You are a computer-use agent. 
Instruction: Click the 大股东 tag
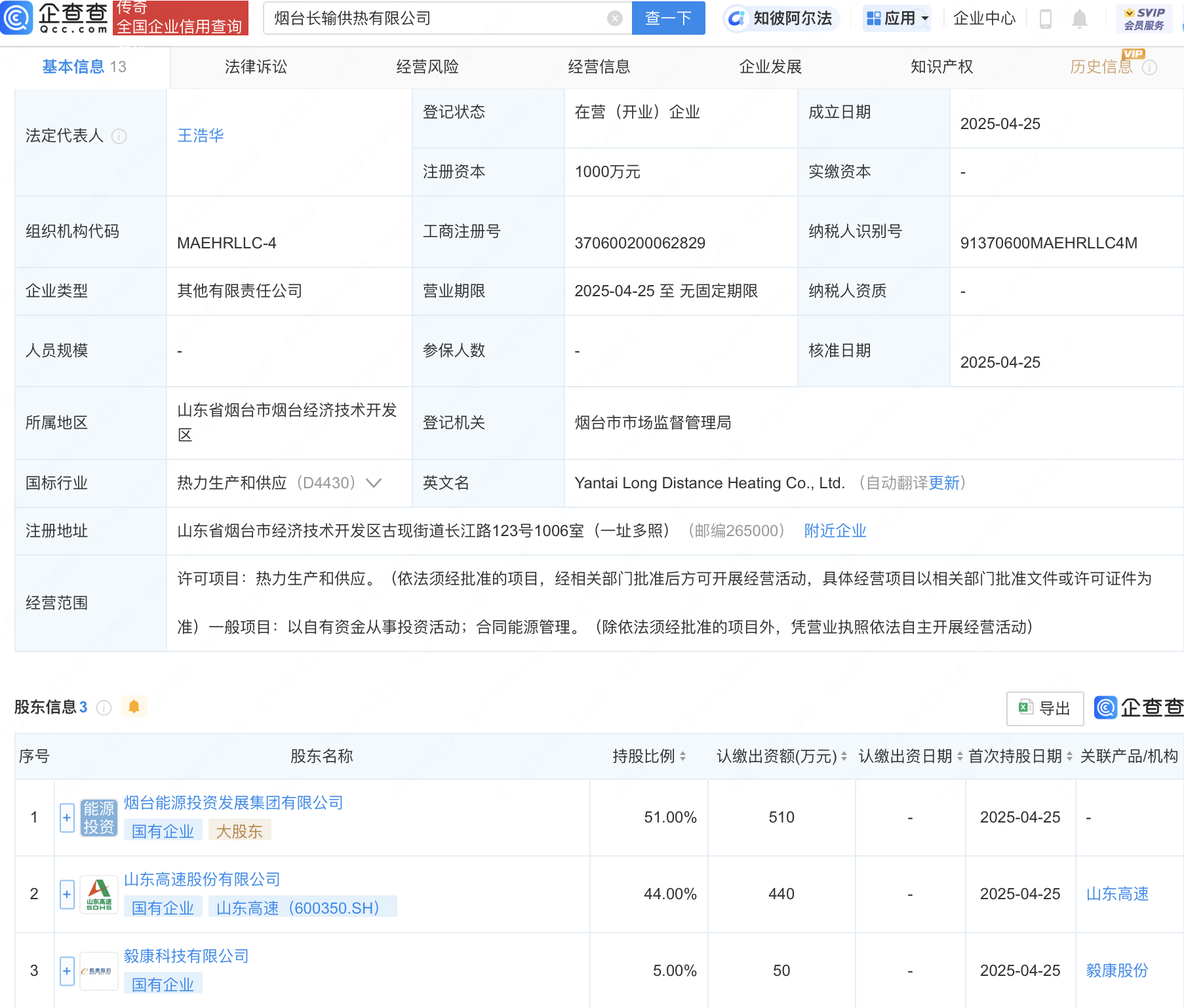[x=239, y=831]
